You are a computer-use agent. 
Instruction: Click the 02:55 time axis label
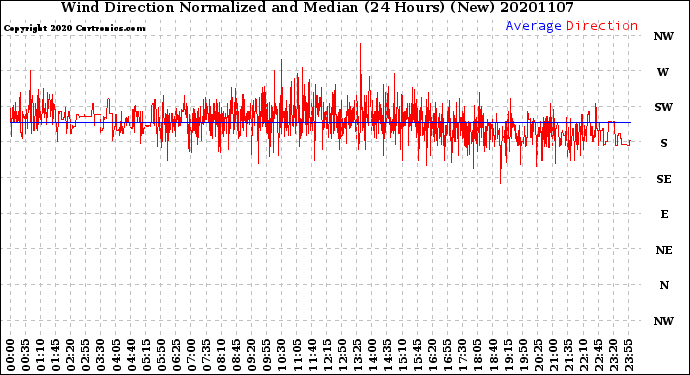(86, 355)
